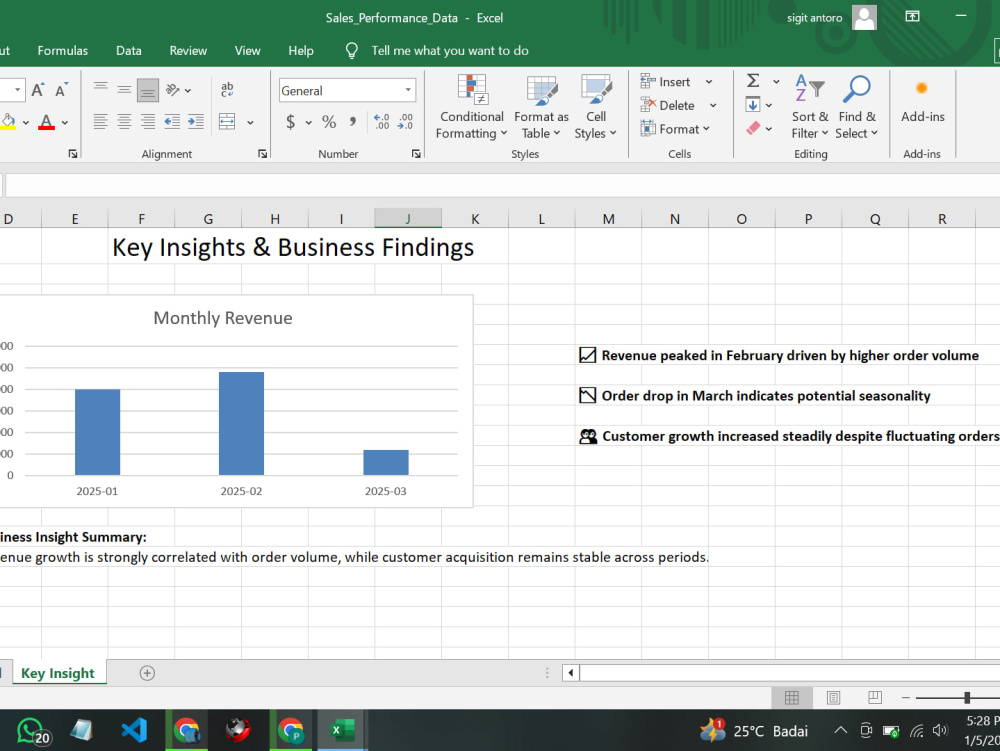Open the Data ribbon tab

pyautogui.click(x=129, y=50)
